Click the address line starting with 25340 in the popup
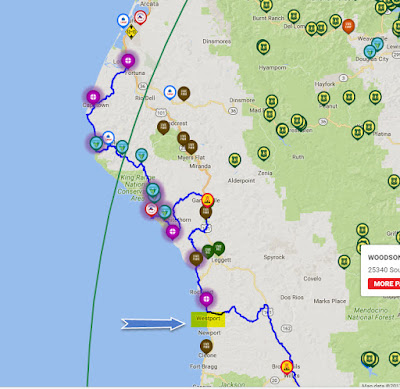Screen dimensions: 400x389 384,270
